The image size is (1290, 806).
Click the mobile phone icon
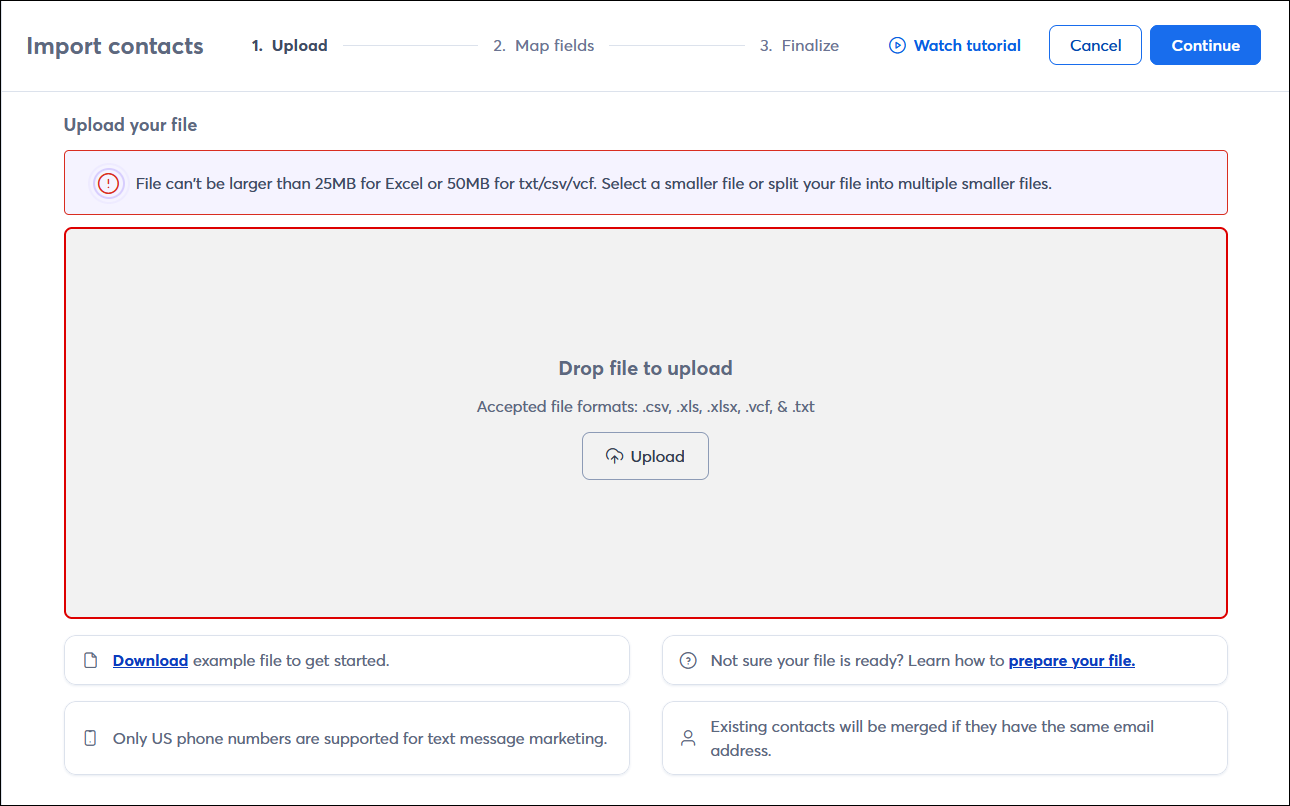point(91,738)
